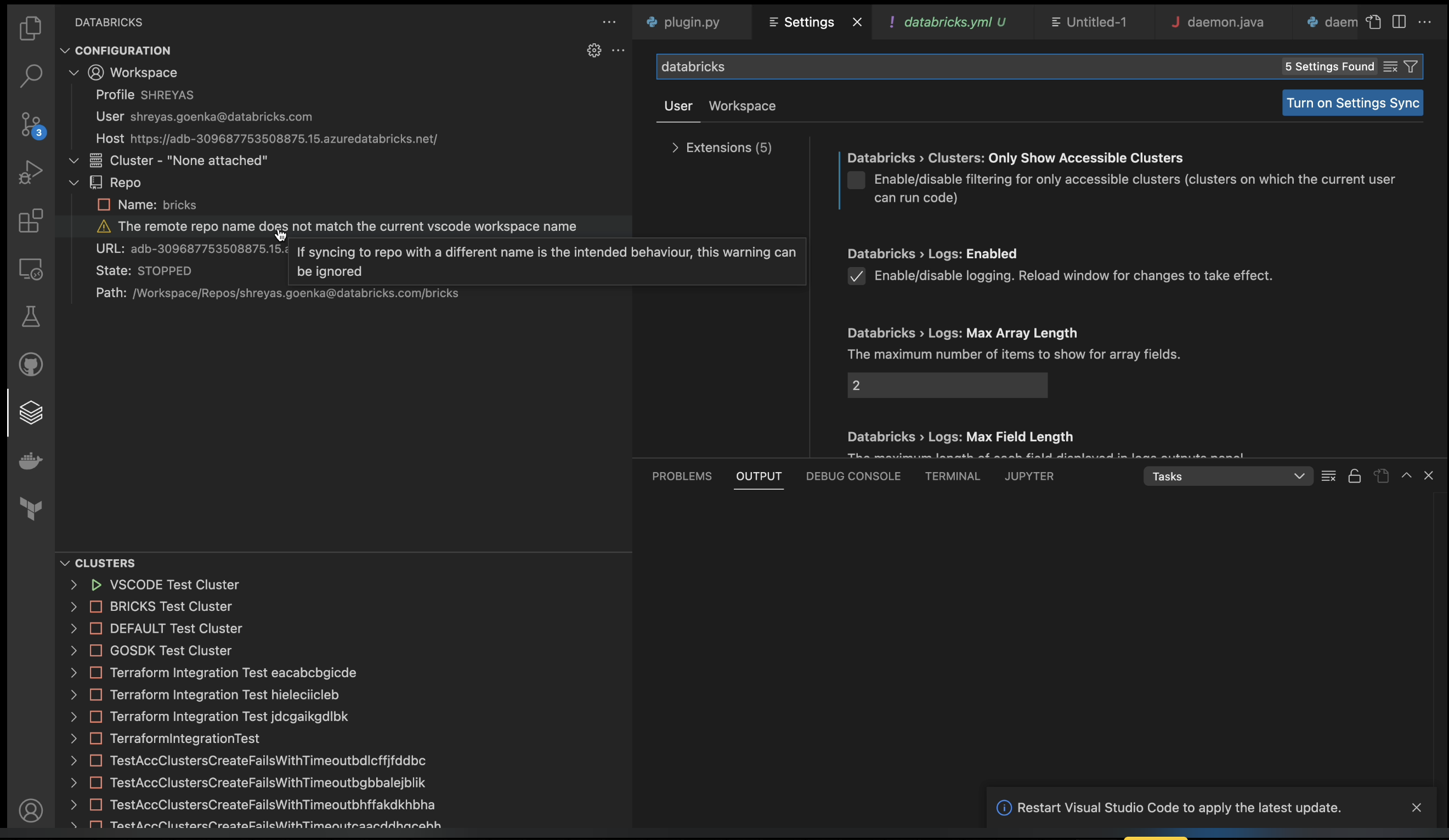Click the Max Array Length input field
This screenshot has width=1449, height=840.
tap(947, 385)
